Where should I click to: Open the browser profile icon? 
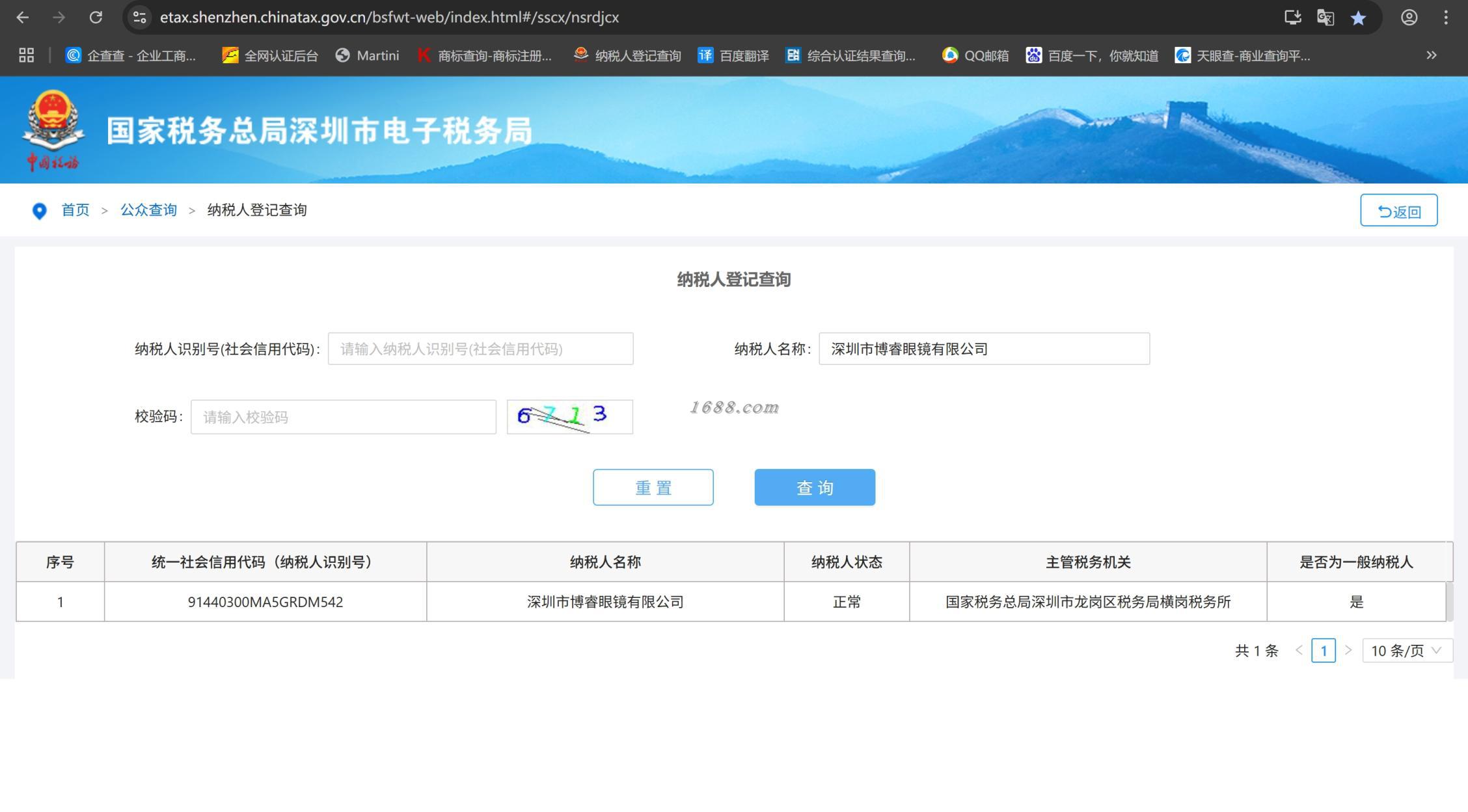pos(1409,18)
